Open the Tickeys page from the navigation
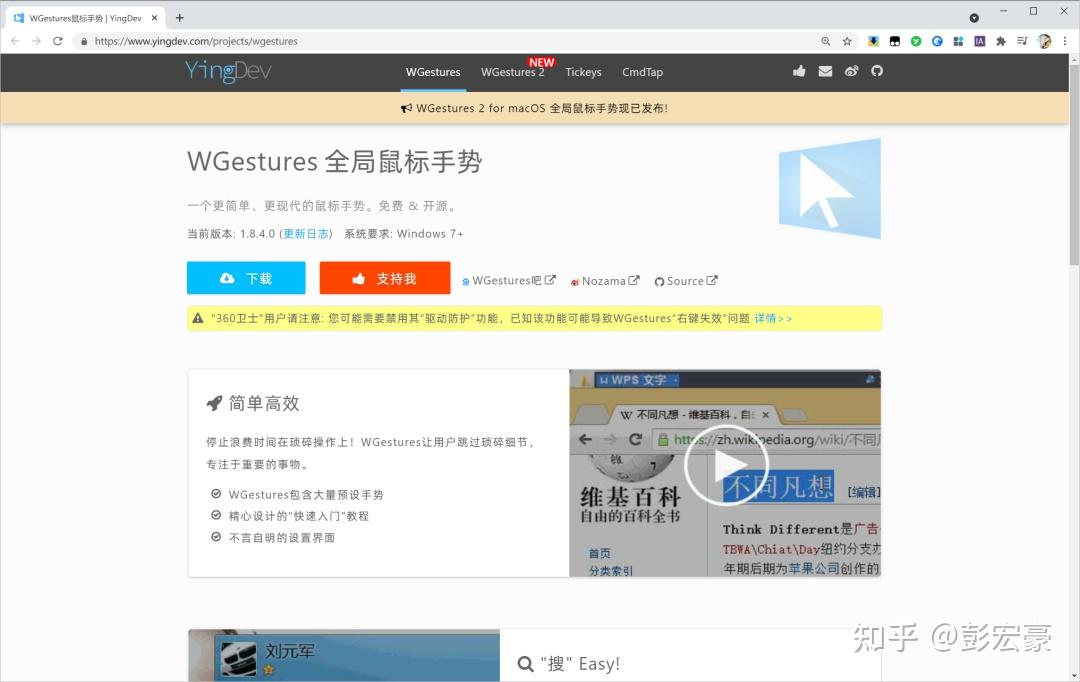 click(583, 71)
